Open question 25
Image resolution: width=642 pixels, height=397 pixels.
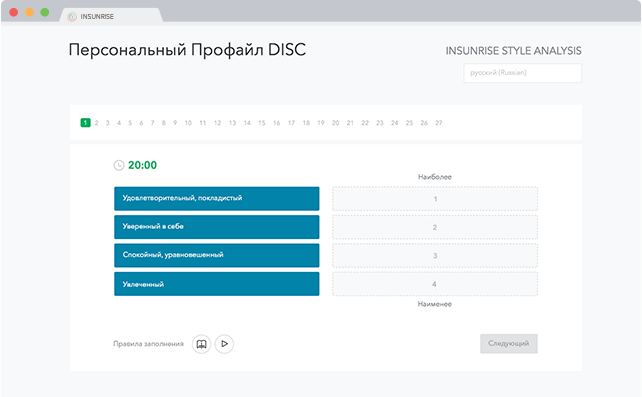point(409,123)
